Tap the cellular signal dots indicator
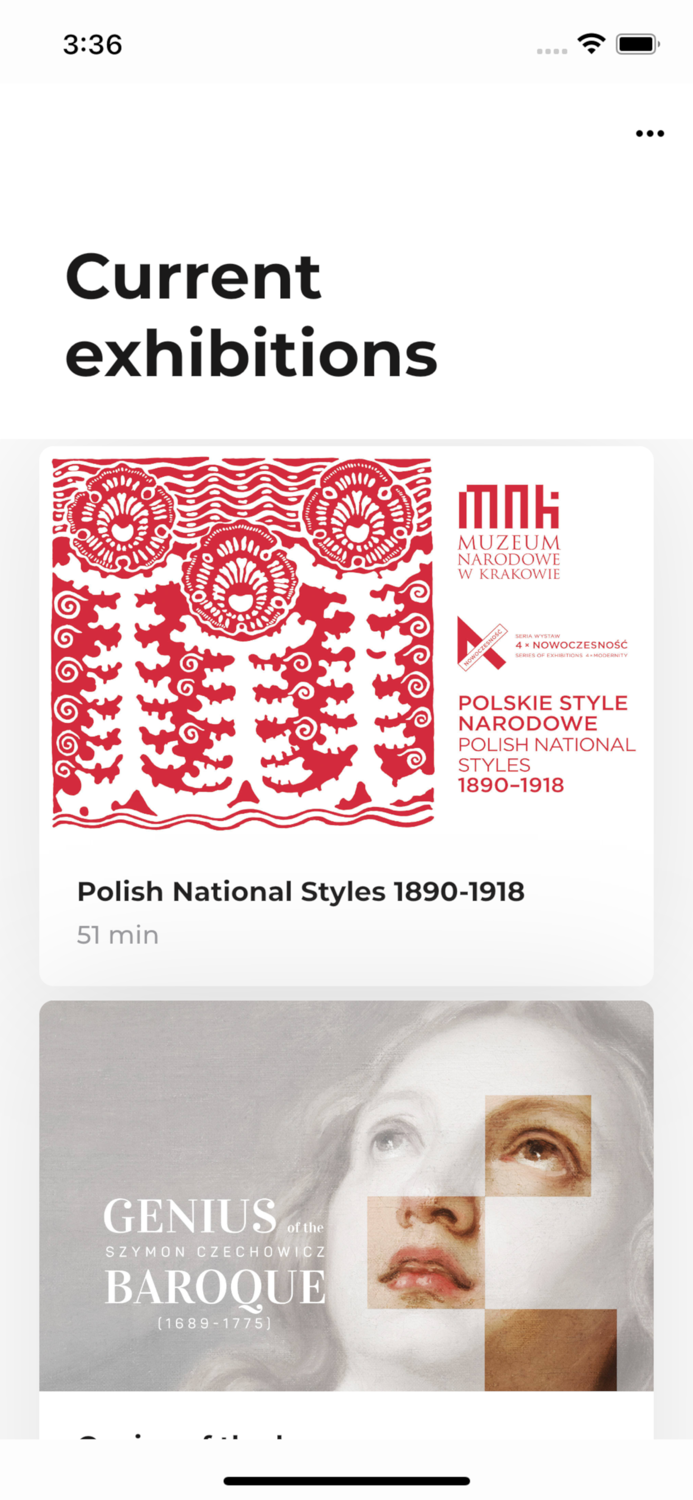693x1500 pixels. [552, 50]
